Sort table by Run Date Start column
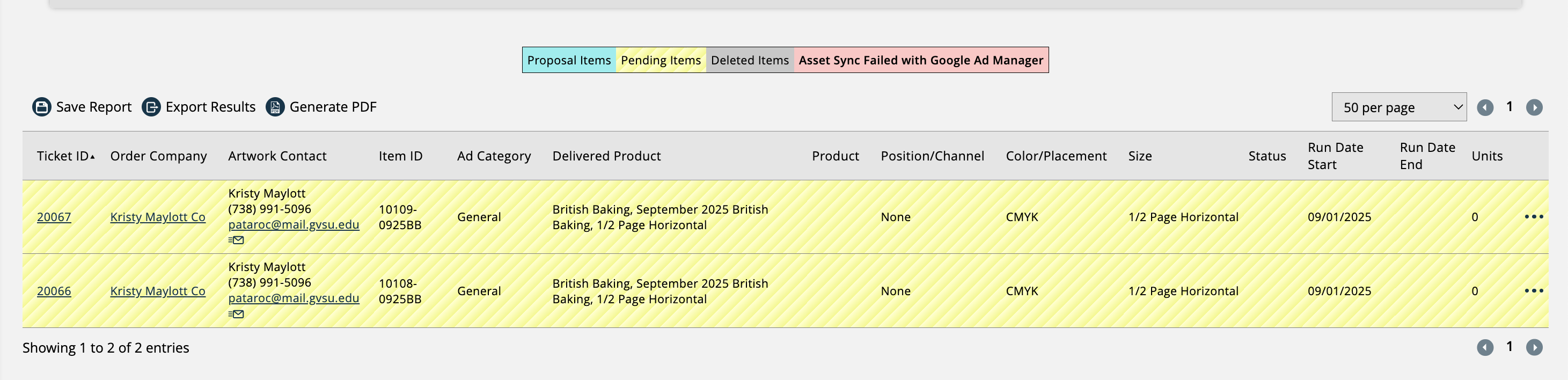The width and height of the screenshot is (1568, 380). pos(1335,156)
